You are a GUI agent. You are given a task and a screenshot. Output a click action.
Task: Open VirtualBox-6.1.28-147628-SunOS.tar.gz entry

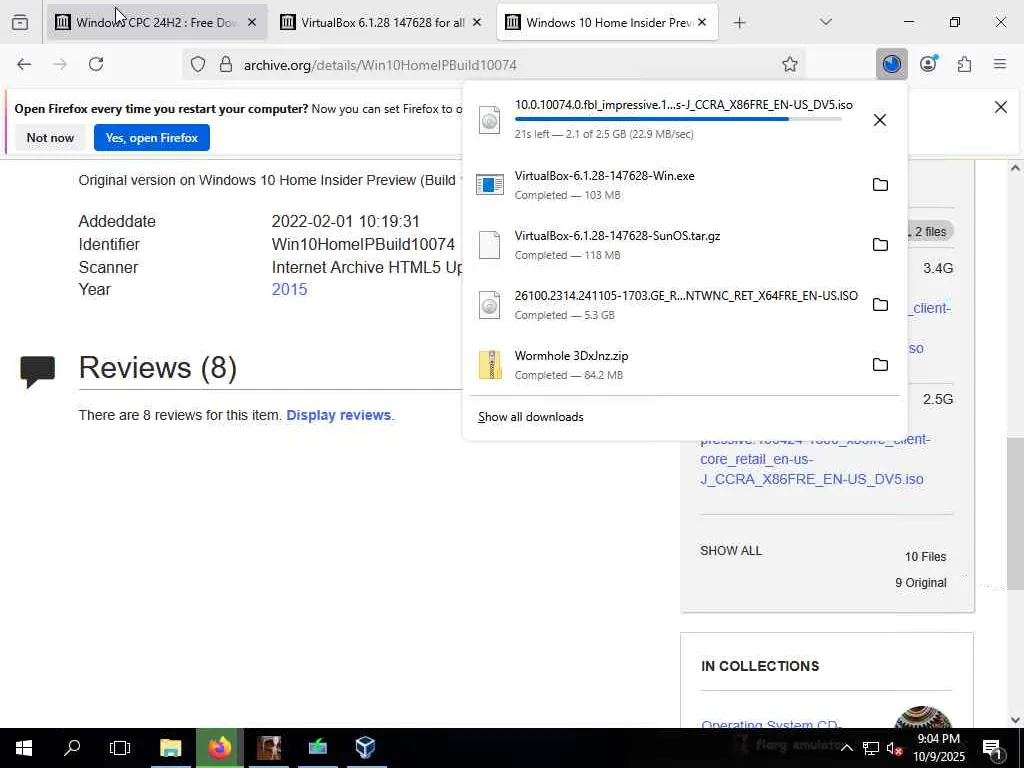tap(665, 245)
